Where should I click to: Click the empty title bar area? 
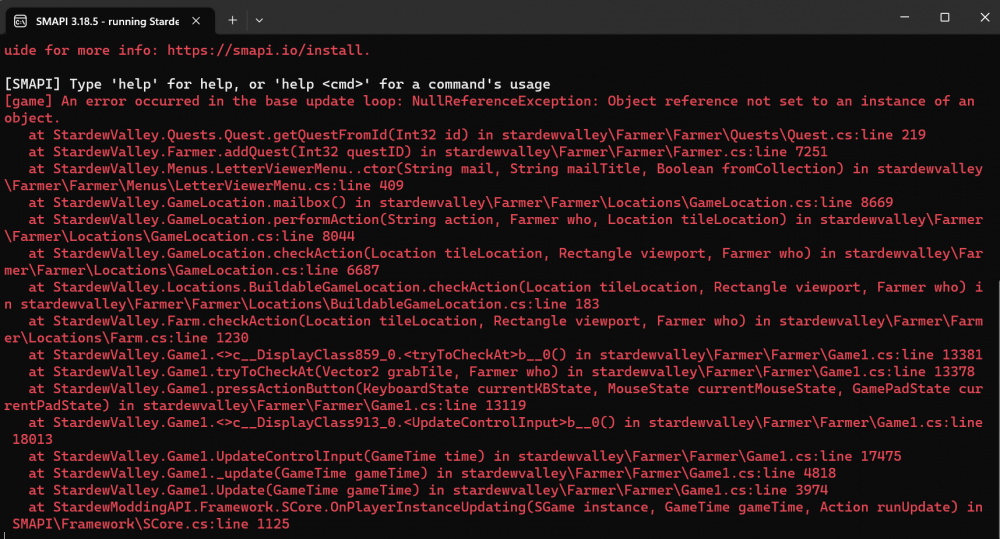pyautogui.click(x=574, y=17)
